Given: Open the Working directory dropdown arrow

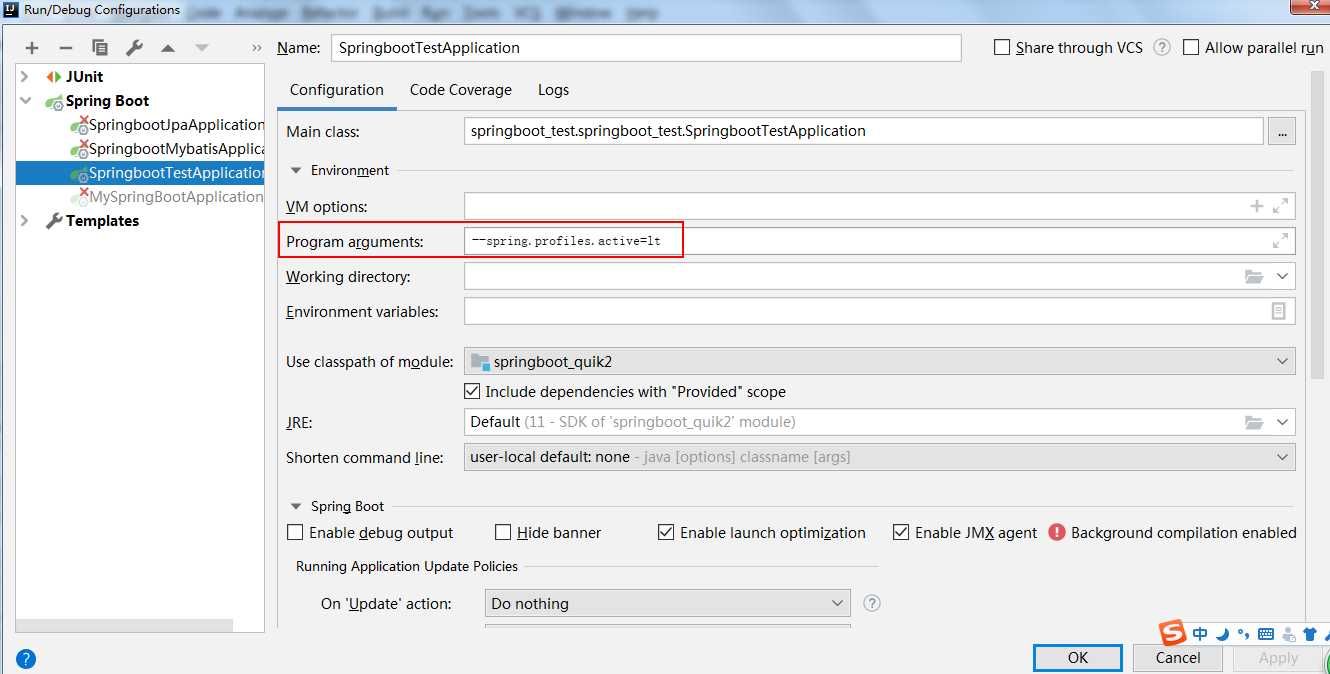Looking at the screenshot, I should 1283,276.
